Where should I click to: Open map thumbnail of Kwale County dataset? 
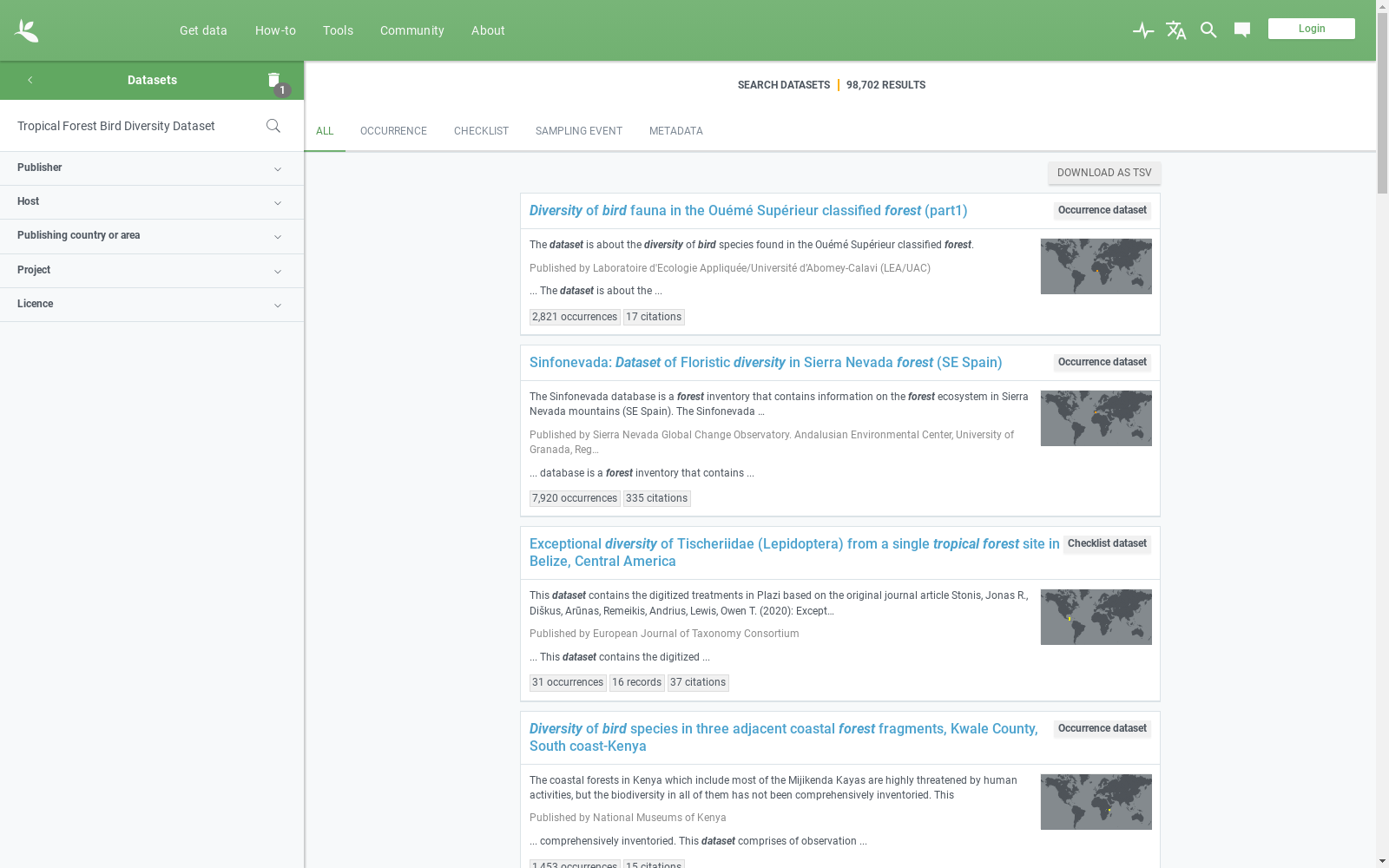coord(1096,802)
